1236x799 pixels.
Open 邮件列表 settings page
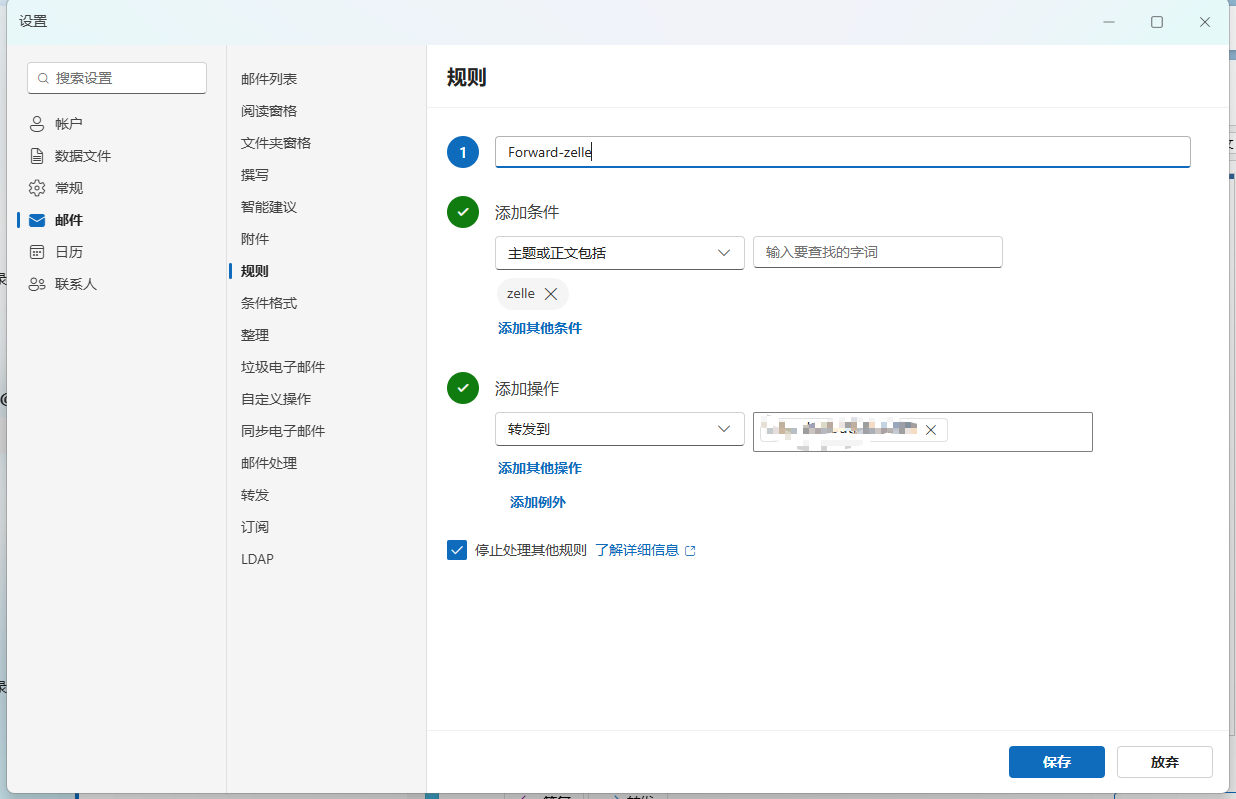tap(269, 79)
